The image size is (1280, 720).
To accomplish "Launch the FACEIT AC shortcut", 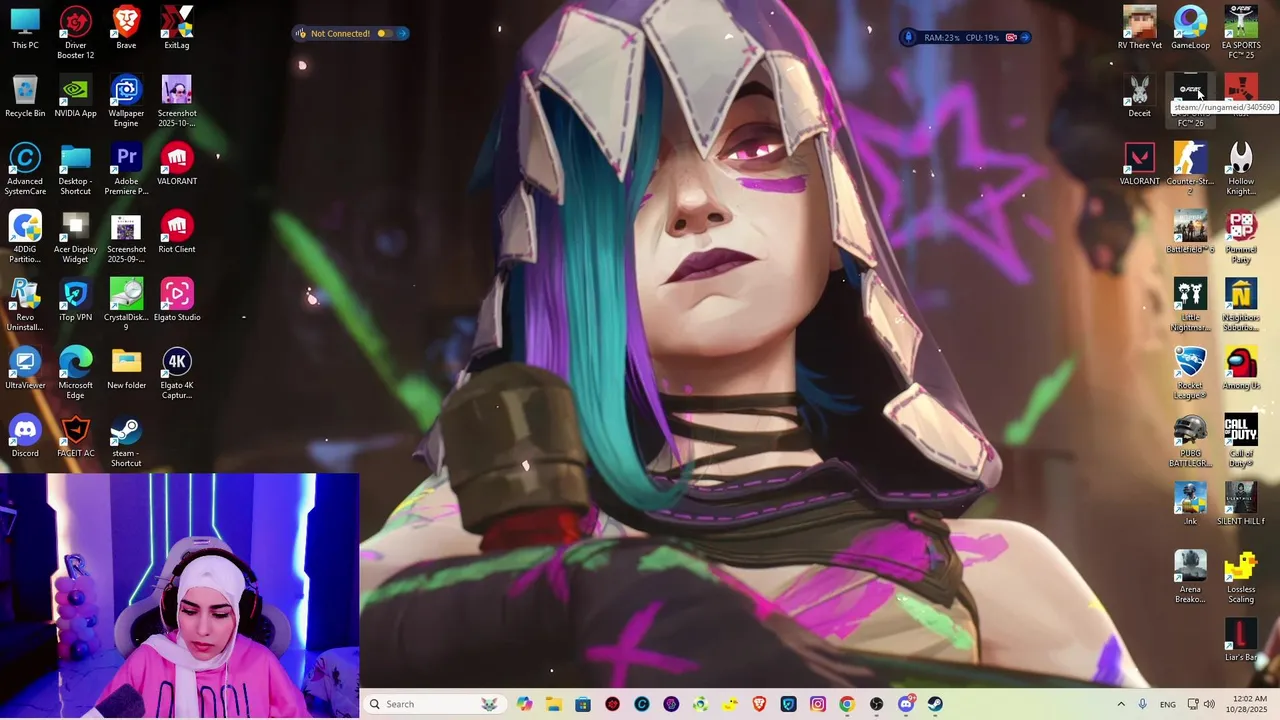I will (75, 436).
